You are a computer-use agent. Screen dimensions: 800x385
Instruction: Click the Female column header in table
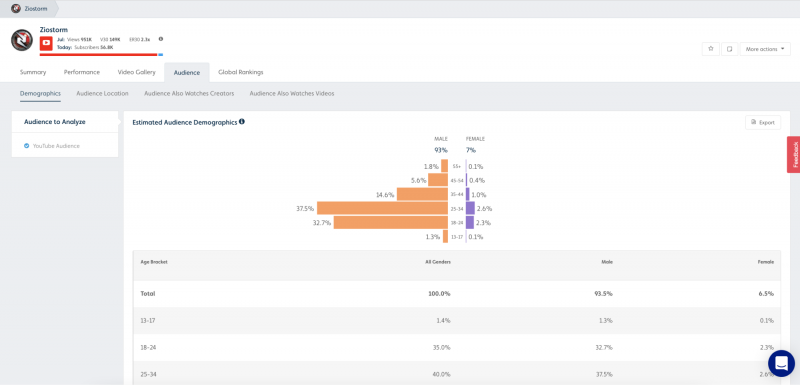(766, 262)
